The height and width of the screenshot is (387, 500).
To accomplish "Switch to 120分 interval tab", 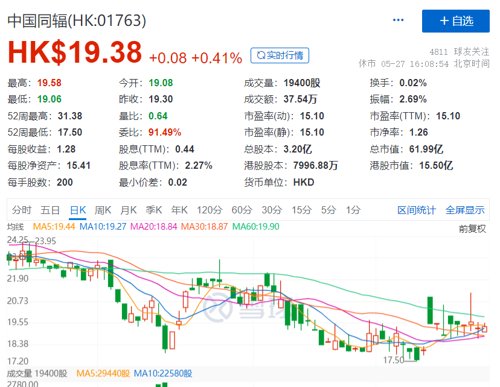I will (209, 210).
